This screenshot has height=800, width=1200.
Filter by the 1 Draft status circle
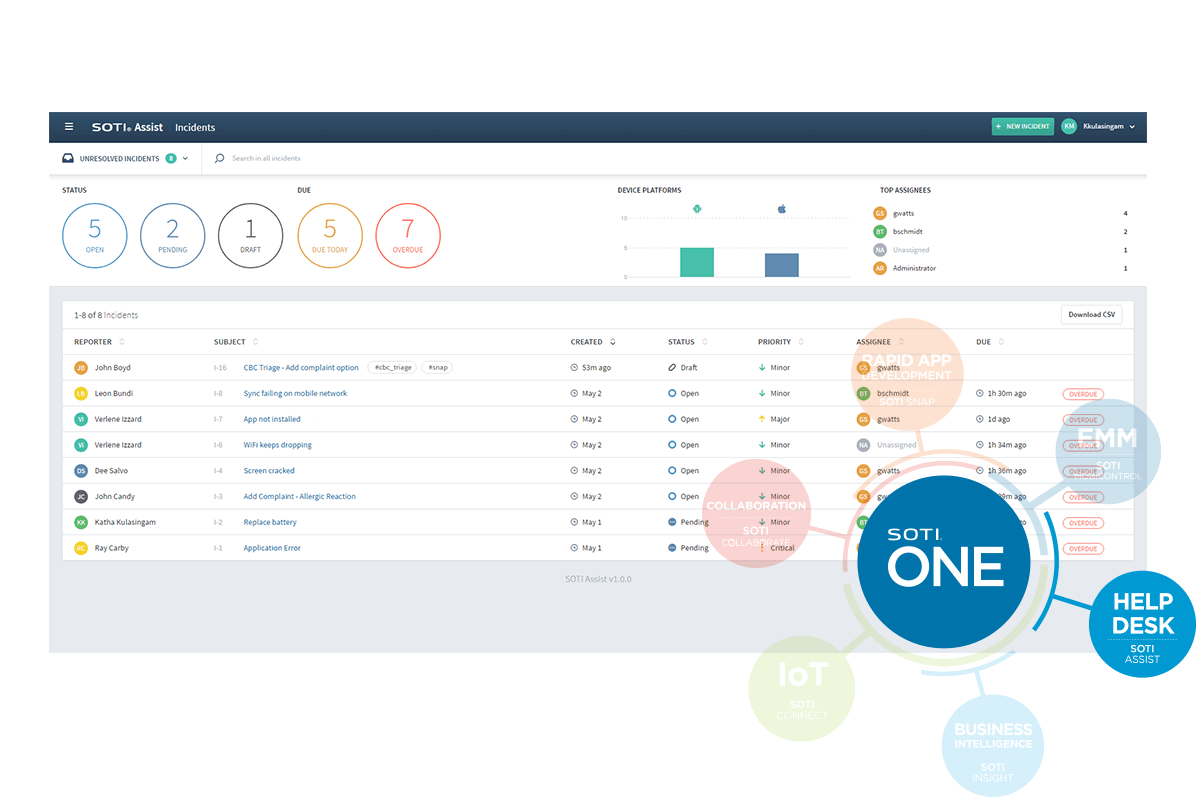click(x=250, y=236)
